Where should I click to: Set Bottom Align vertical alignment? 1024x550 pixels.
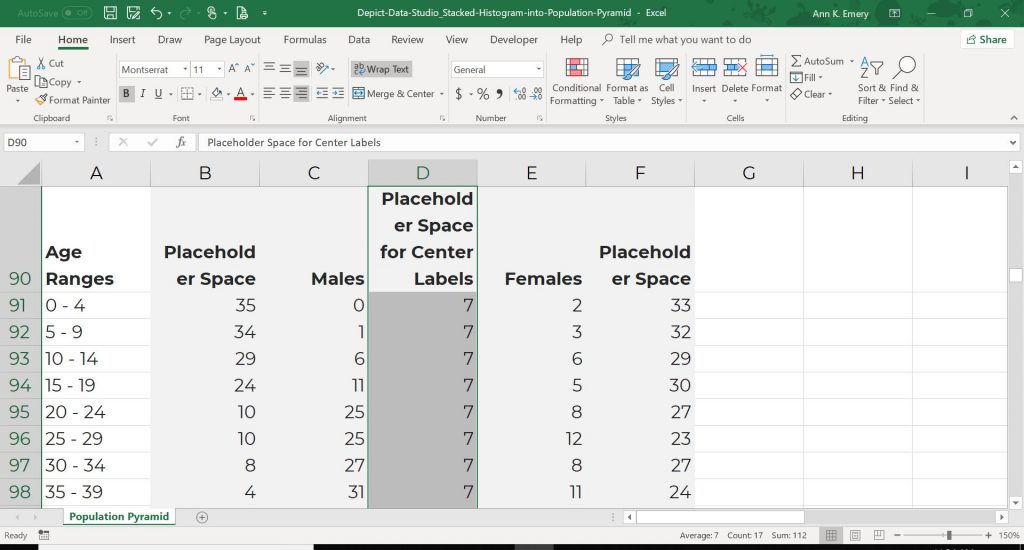(301, 69)
